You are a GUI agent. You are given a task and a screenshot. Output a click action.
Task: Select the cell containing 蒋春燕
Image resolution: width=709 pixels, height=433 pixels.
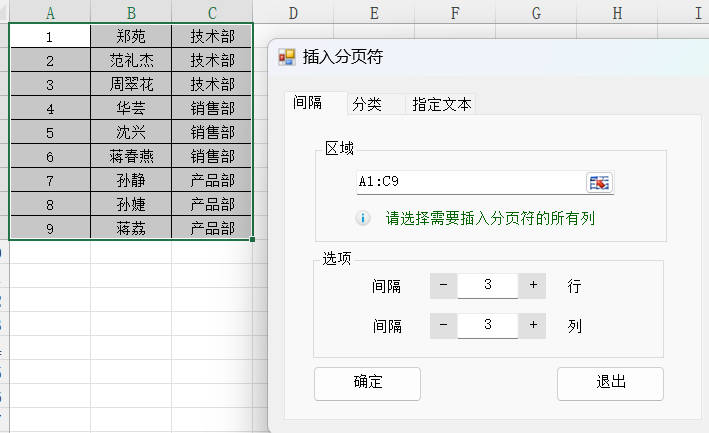click(x=130, y=156)
